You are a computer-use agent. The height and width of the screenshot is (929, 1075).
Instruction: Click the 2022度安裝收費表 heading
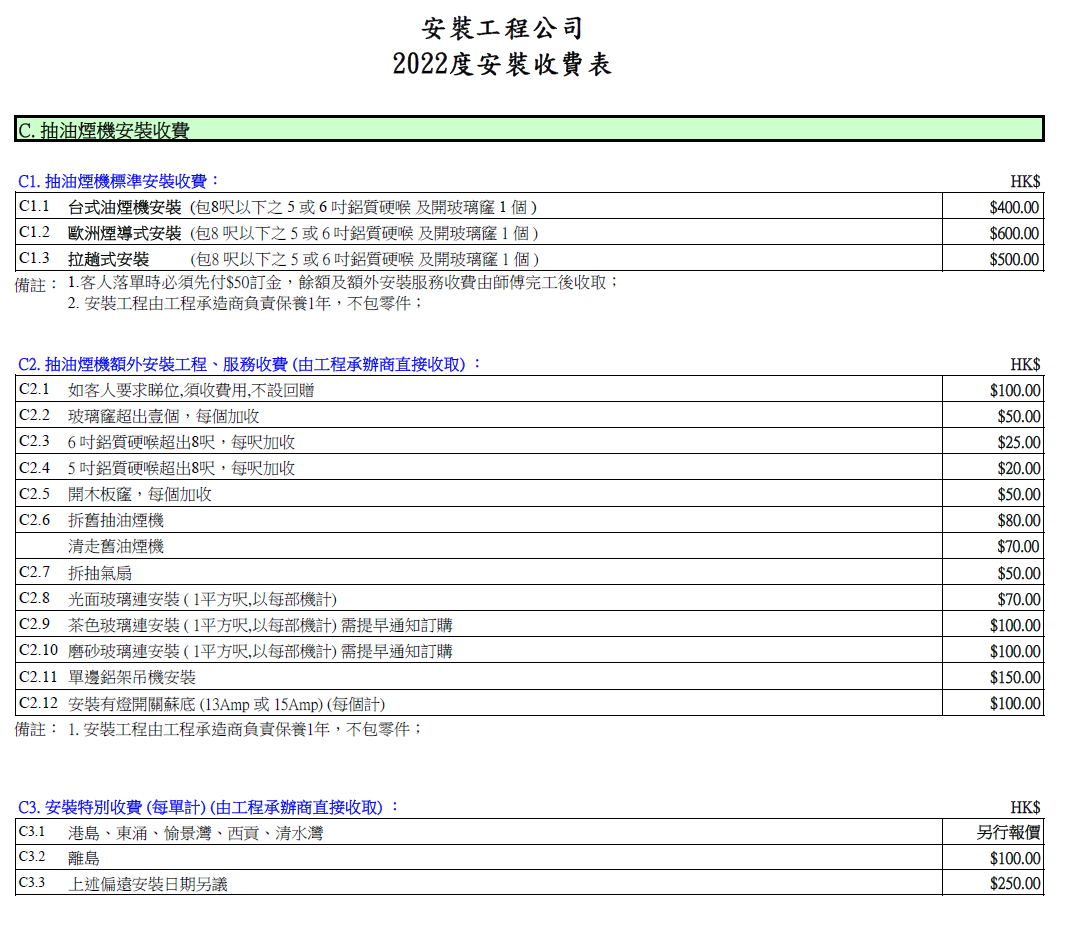[x=502, y=65]
